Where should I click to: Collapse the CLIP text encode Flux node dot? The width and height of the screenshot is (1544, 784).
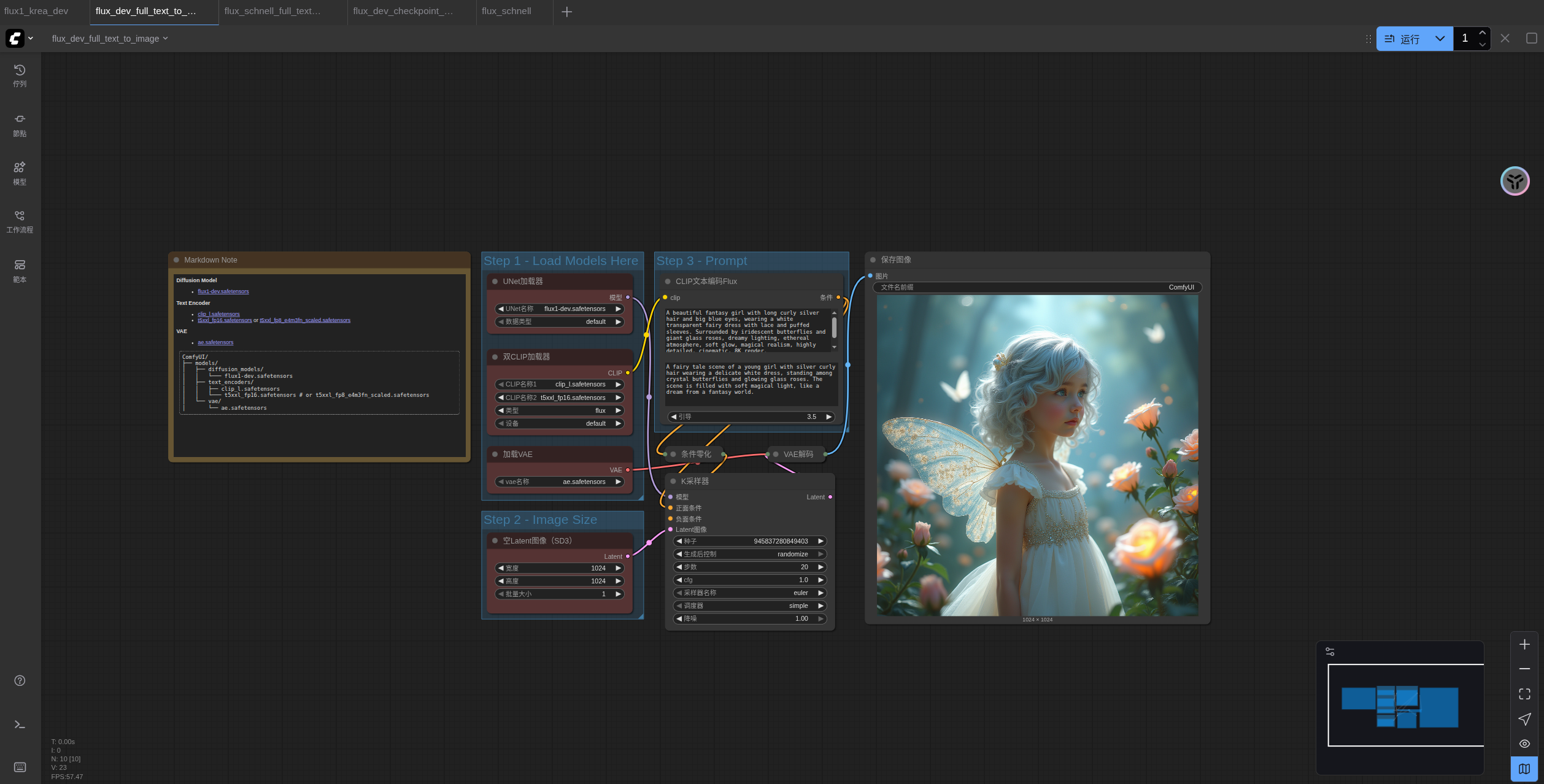click(668, 282)
